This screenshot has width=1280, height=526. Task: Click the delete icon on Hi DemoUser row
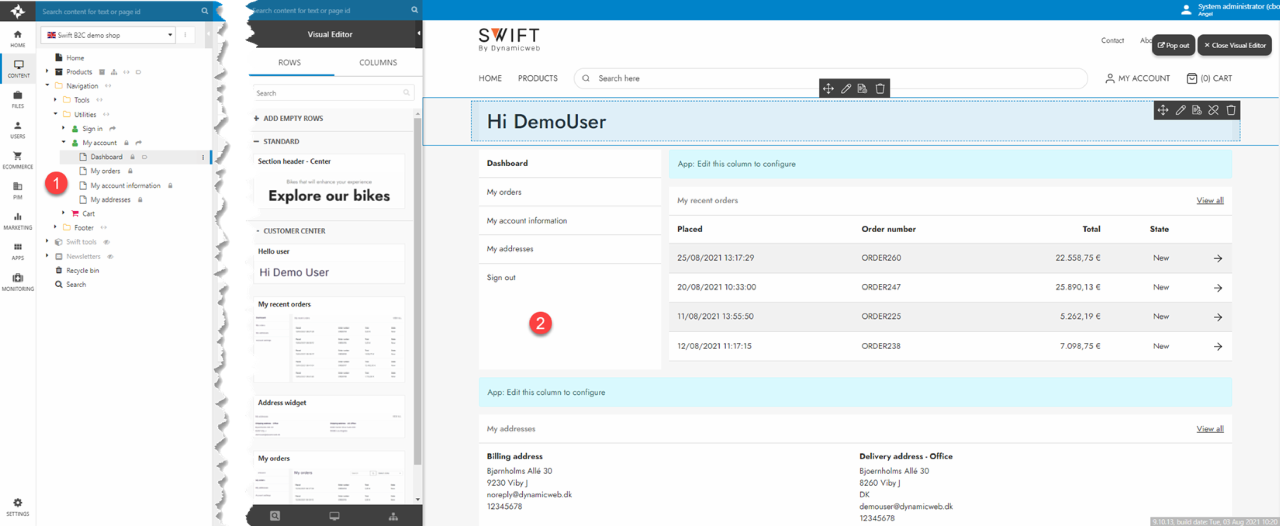point(1231,110)
